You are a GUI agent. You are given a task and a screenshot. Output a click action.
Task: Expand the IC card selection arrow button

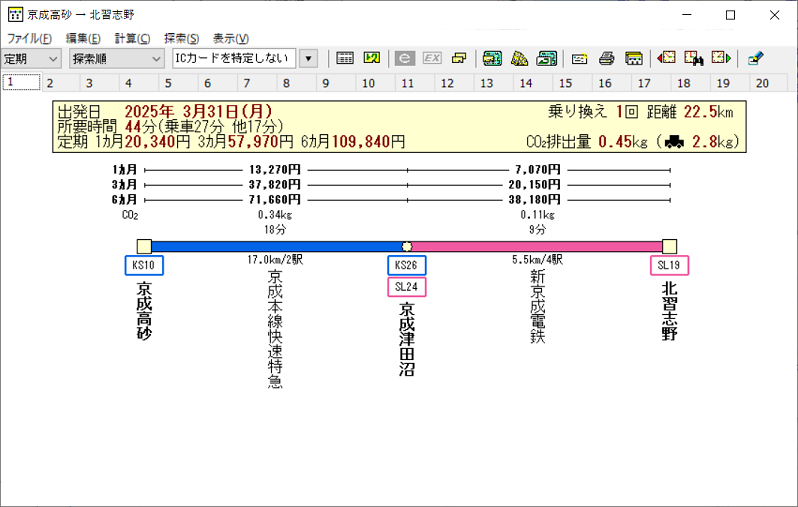click(308, 59)
